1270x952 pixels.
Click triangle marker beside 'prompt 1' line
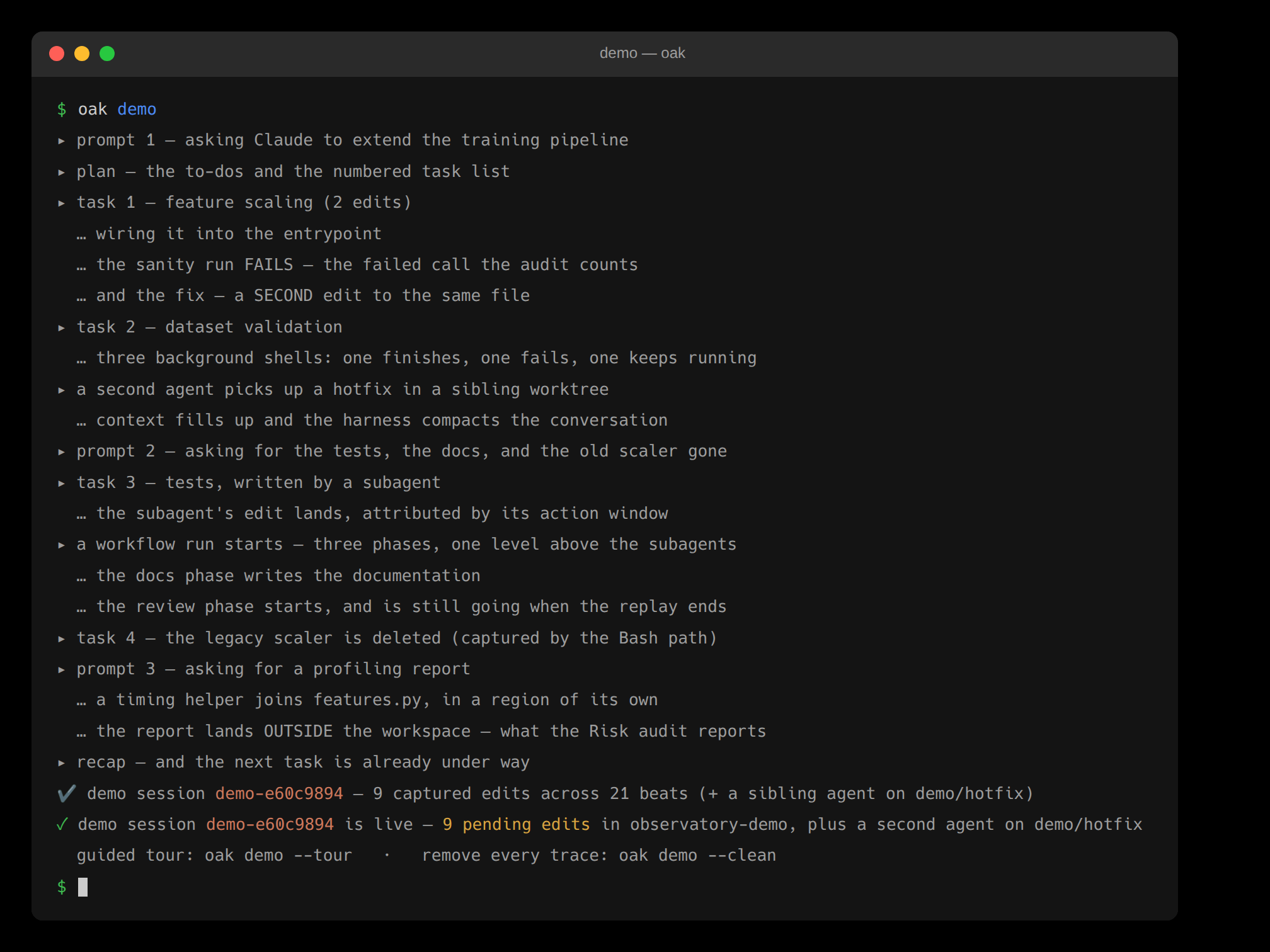(x=61, y=141)
